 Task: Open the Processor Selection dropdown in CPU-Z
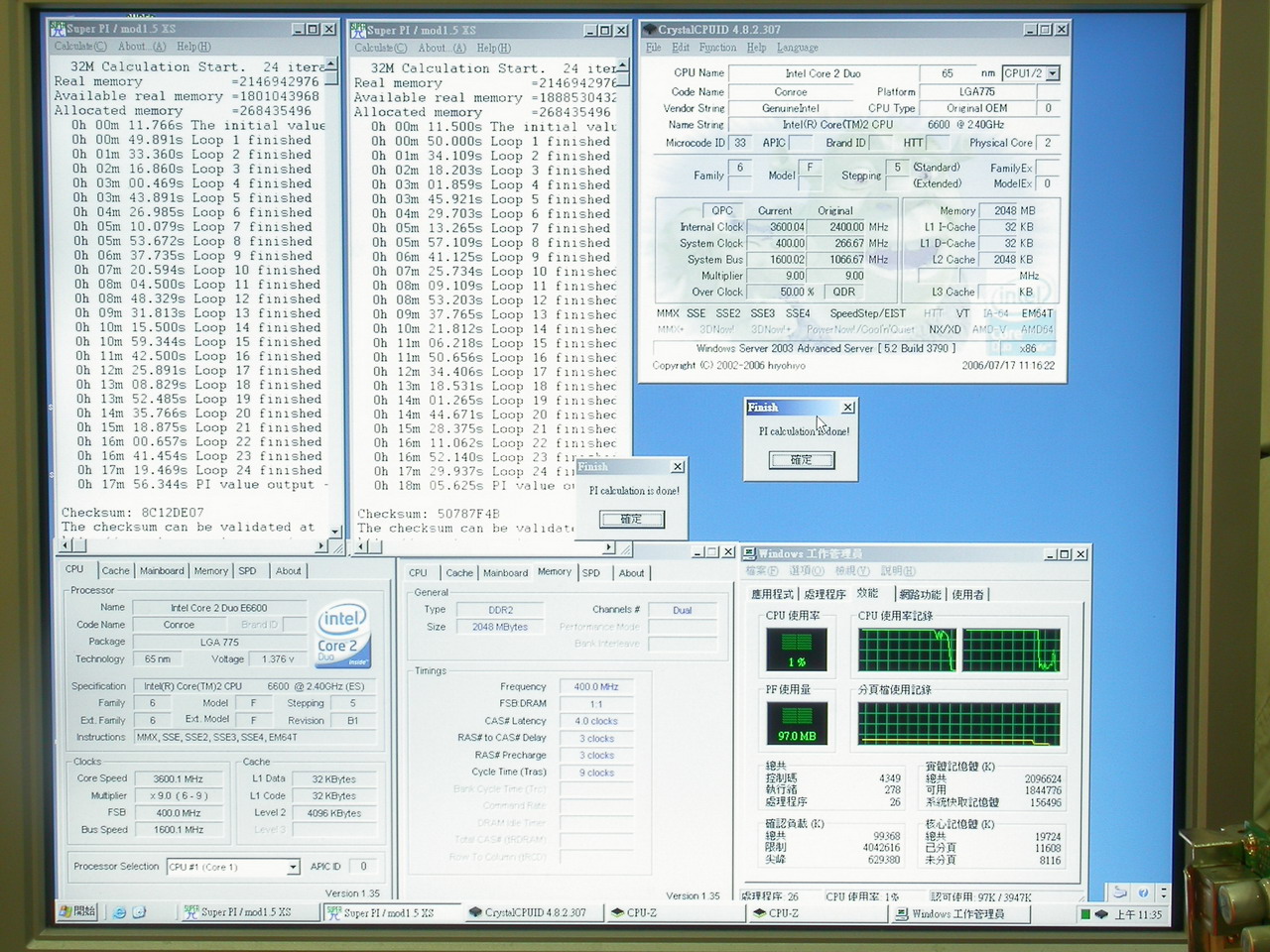[x=293, y=867]
